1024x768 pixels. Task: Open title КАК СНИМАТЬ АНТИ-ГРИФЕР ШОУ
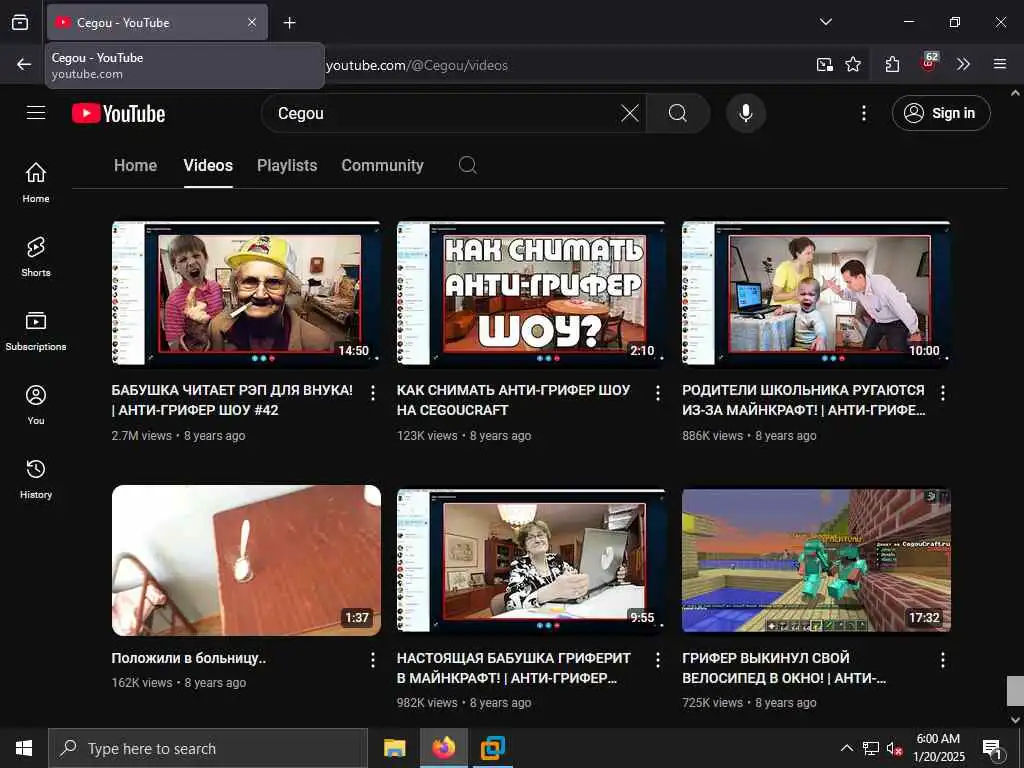pyautogui.click(x=513, y=400)
